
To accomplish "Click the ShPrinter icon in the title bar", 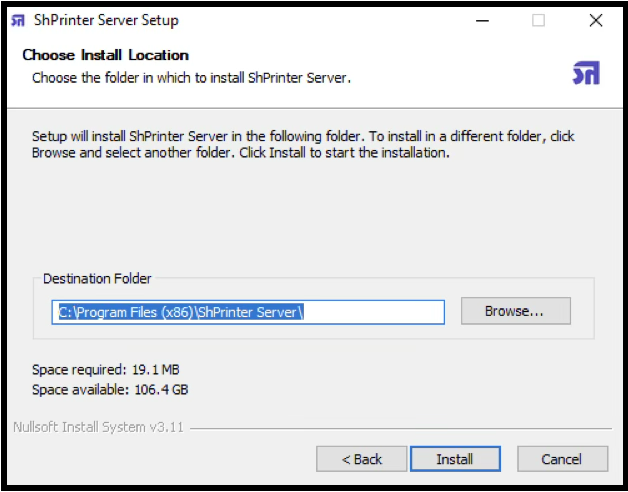I will [18, 20].
